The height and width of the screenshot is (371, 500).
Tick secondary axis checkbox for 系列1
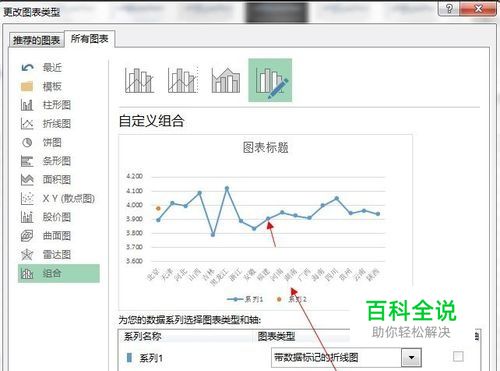click(x=458, y=356)
